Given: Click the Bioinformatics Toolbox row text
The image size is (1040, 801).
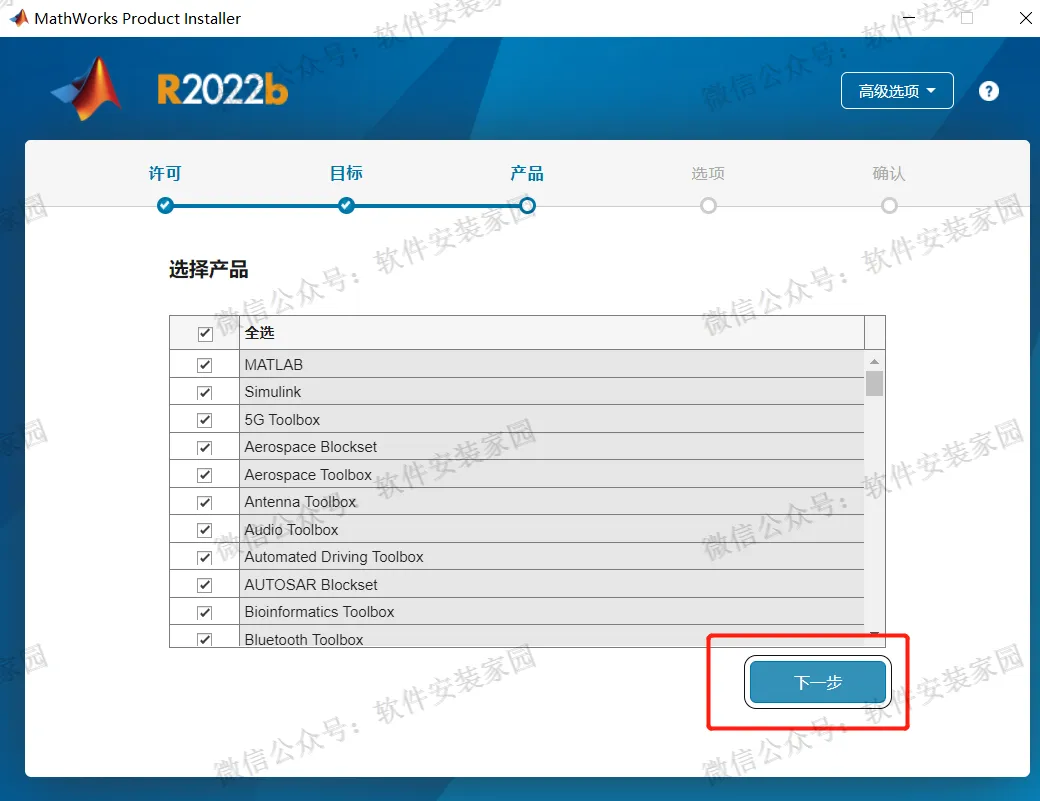Looking at the screenshot, I should pyautogui.click(x=319, y=613).
